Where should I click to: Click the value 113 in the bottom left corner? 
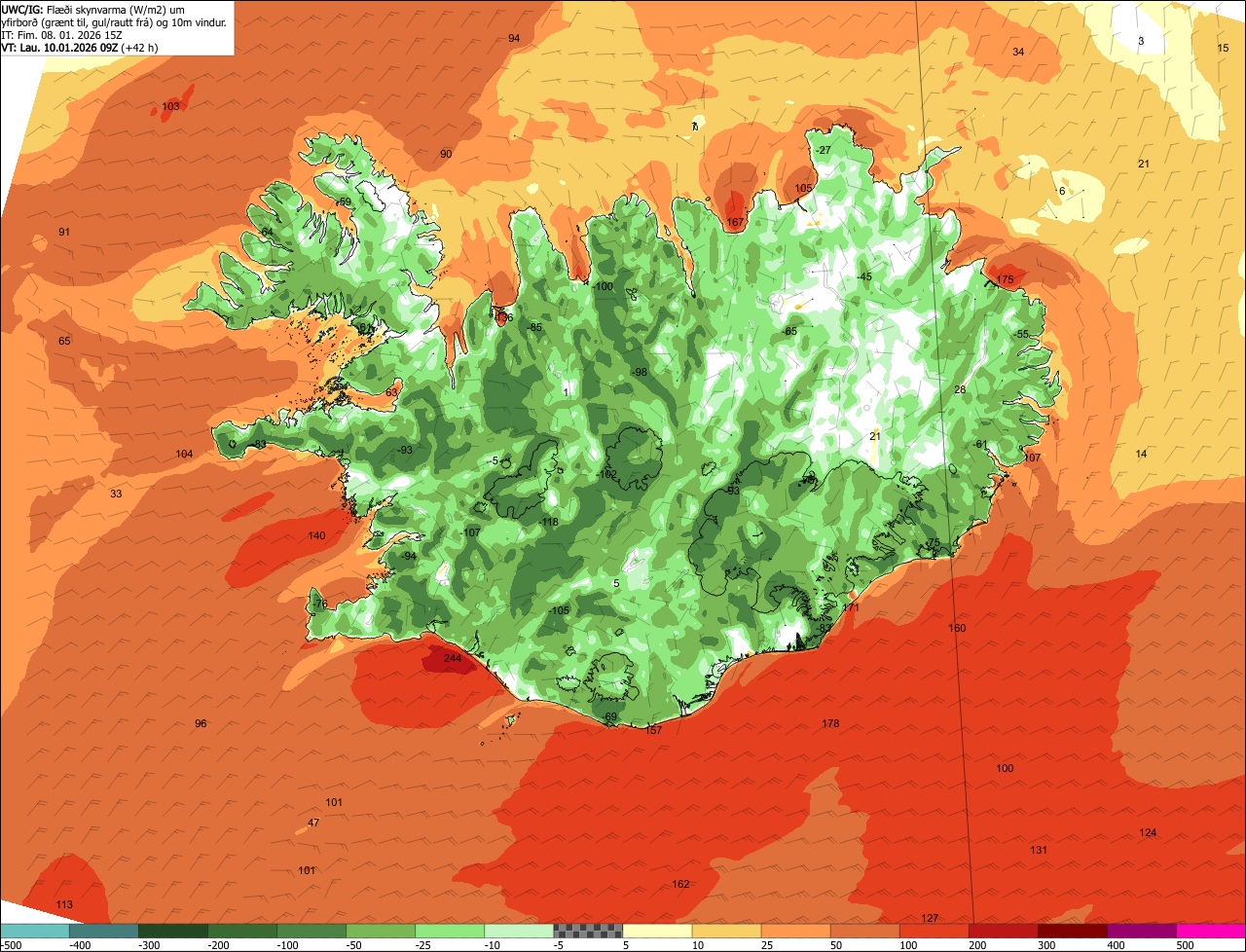[64, 905]
